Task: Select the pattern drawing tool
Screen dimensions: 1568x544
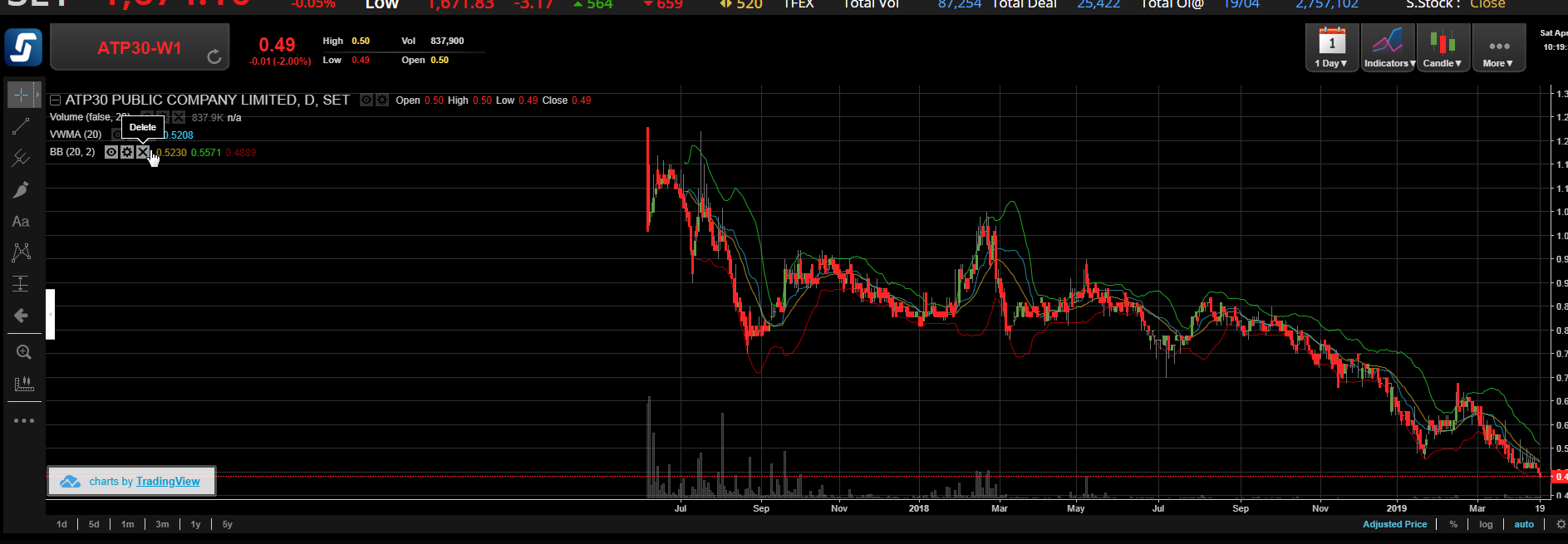Action: click(x=21, y=252)
